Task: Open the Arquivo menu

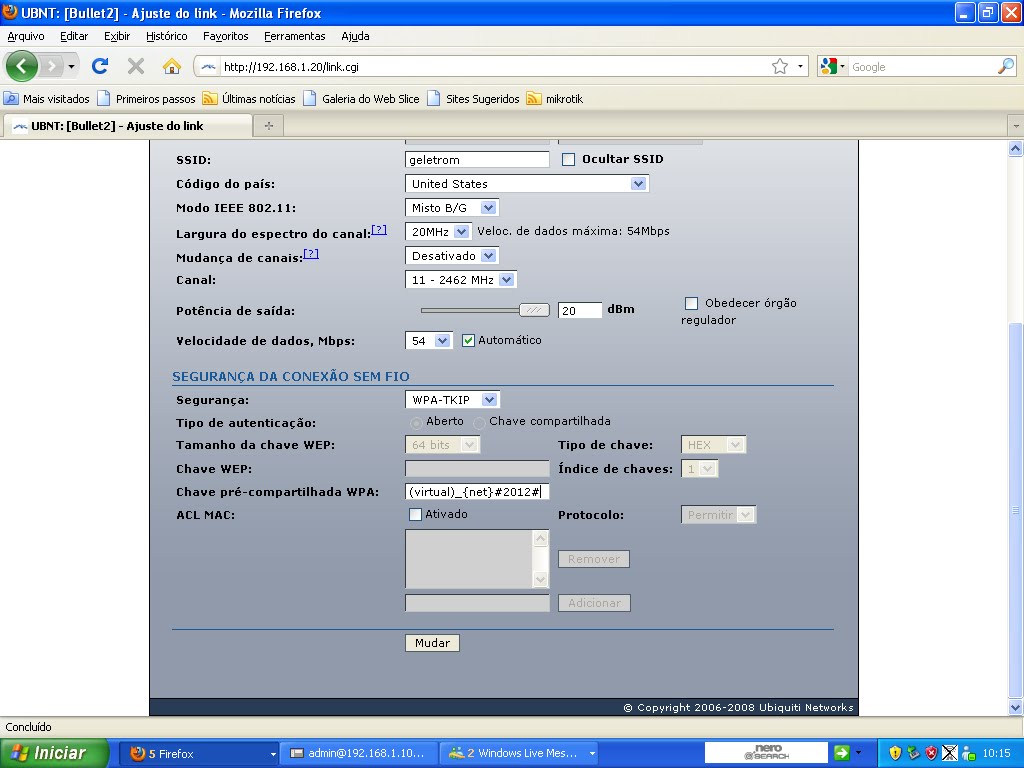Action: click(x=25, y=36)
